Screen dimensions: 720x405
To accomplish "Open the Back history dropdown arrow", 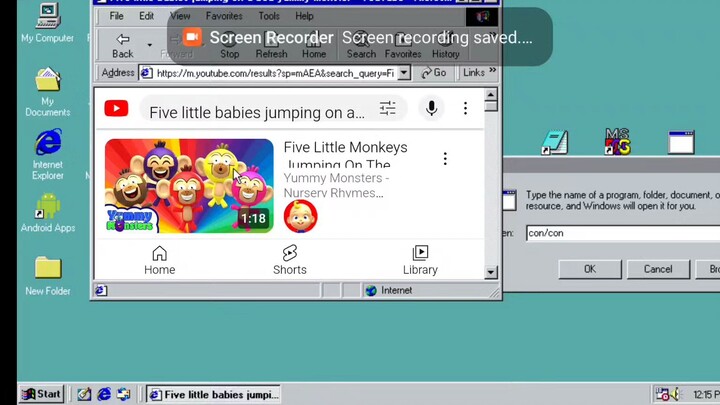I will tap(150, 45).
